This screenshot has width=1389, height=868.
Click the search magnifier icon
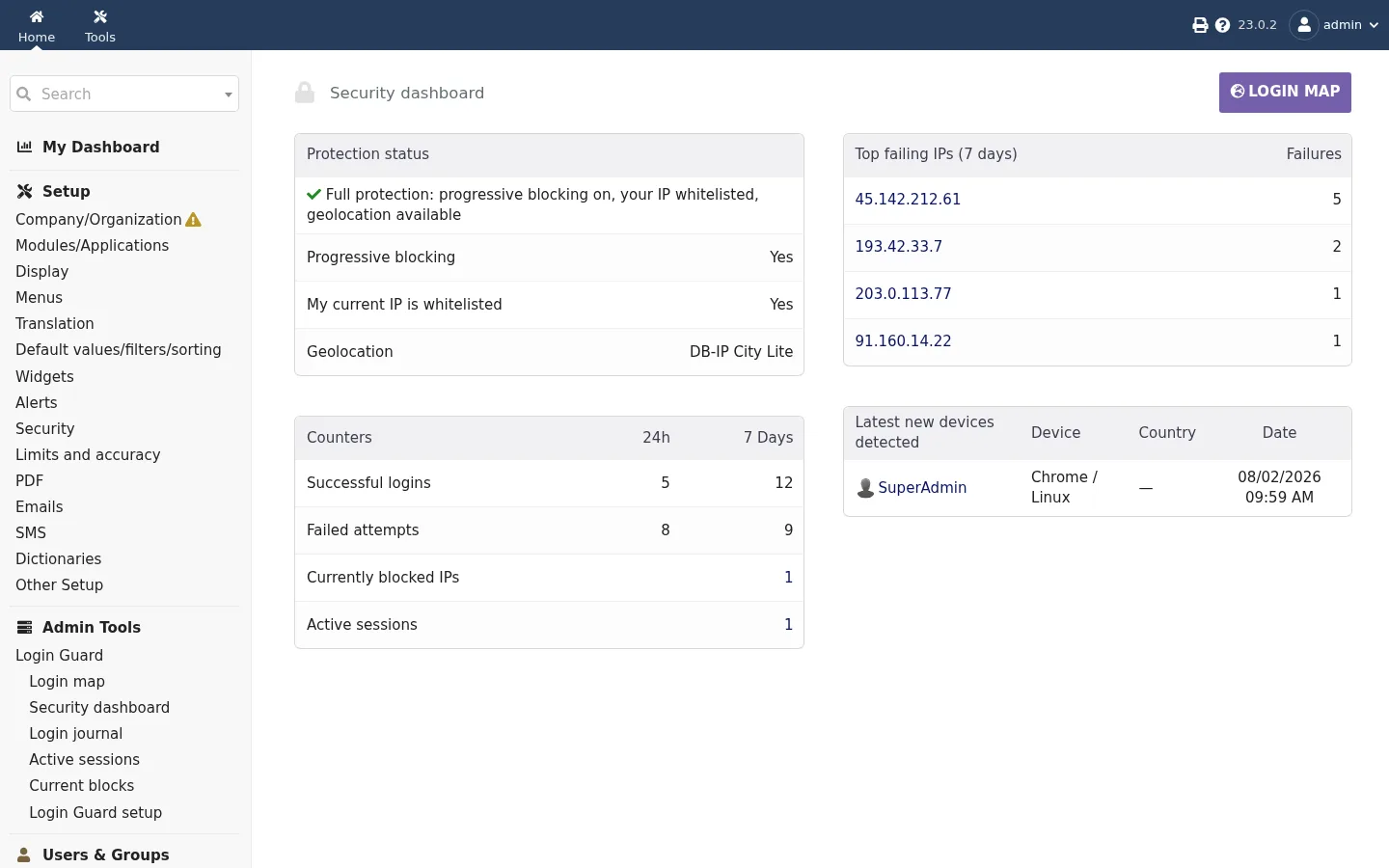click(x=24, y=94)
